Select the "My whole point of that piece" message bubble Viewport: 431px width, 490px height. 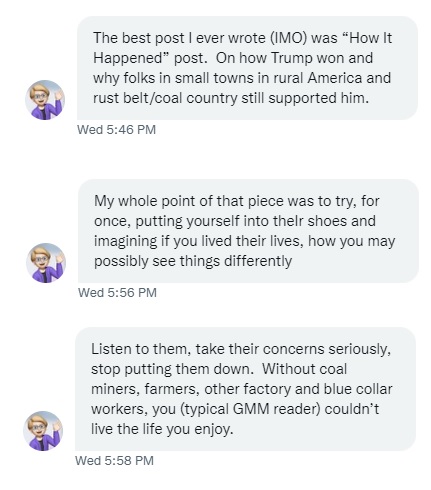(248, 231)
